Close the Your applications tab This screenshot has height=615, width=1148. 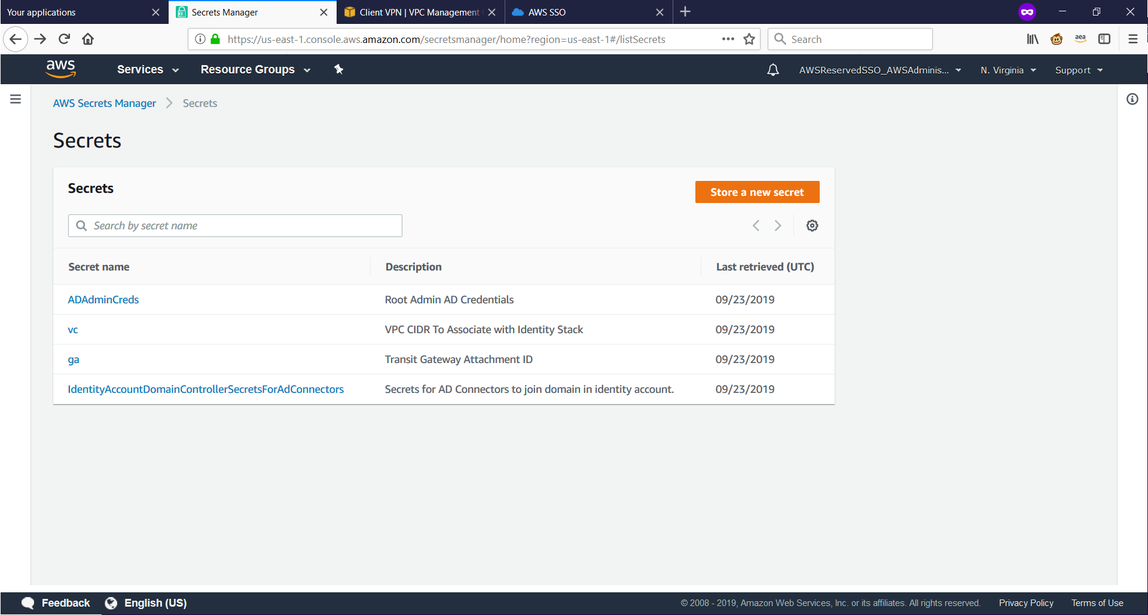coord(155,12)
